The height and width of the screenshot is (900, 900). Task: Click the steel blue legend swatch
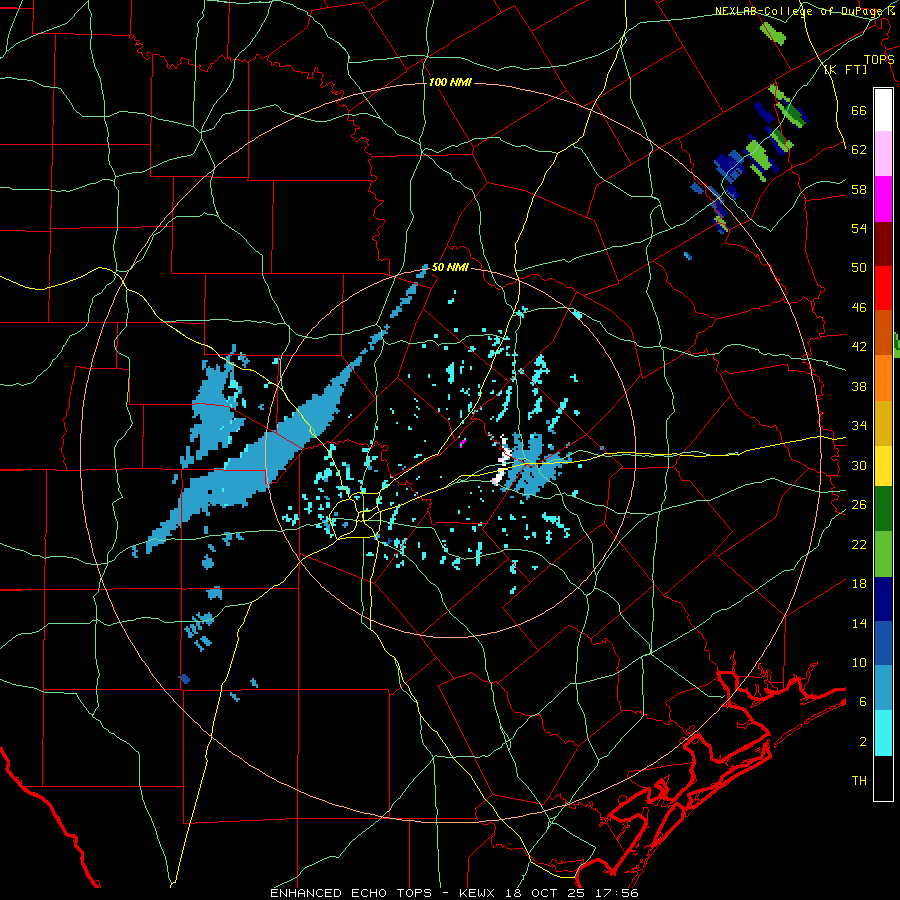tap(883, 688)
